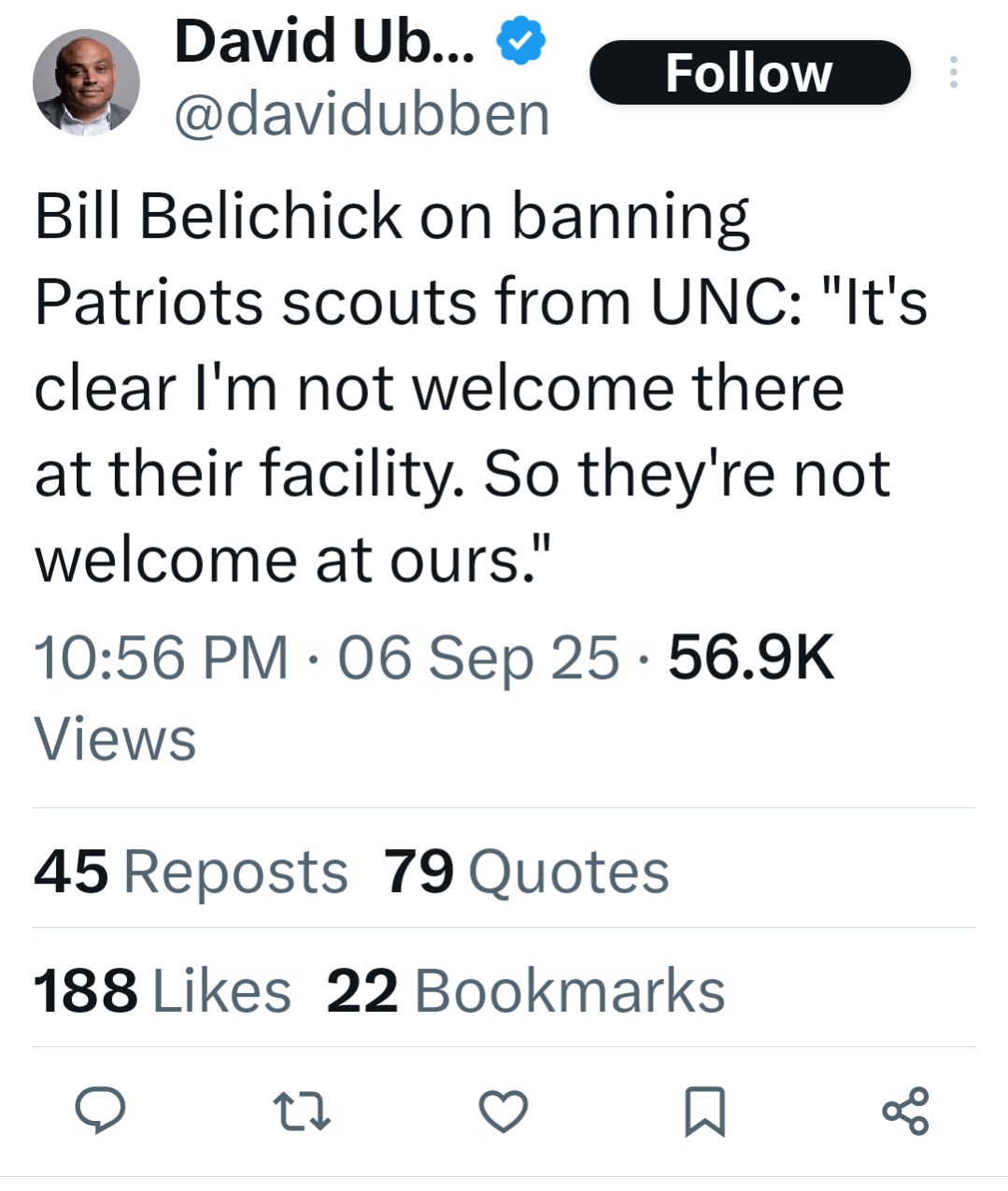Image resolution: width=1008 pixels, height=1191 pixels.
Task: Click the 06 Sep 25 date
Action: coord(478,657)
